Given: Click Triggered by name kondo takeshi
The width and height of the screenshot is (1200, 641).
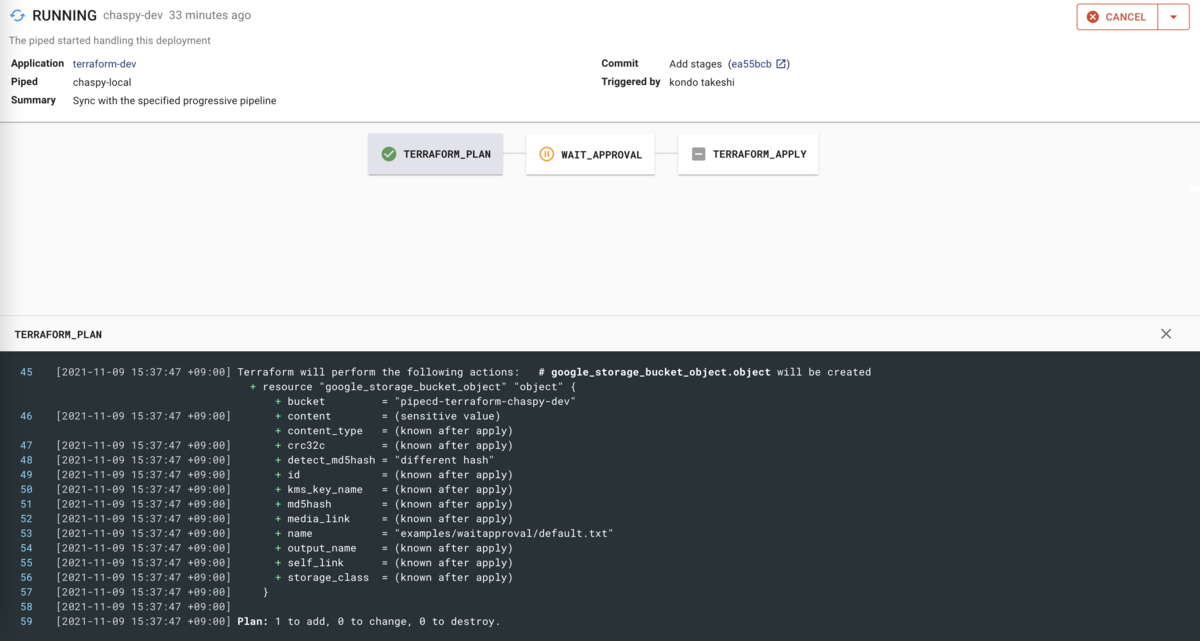Looking at the screenshot, I should 700,81.
